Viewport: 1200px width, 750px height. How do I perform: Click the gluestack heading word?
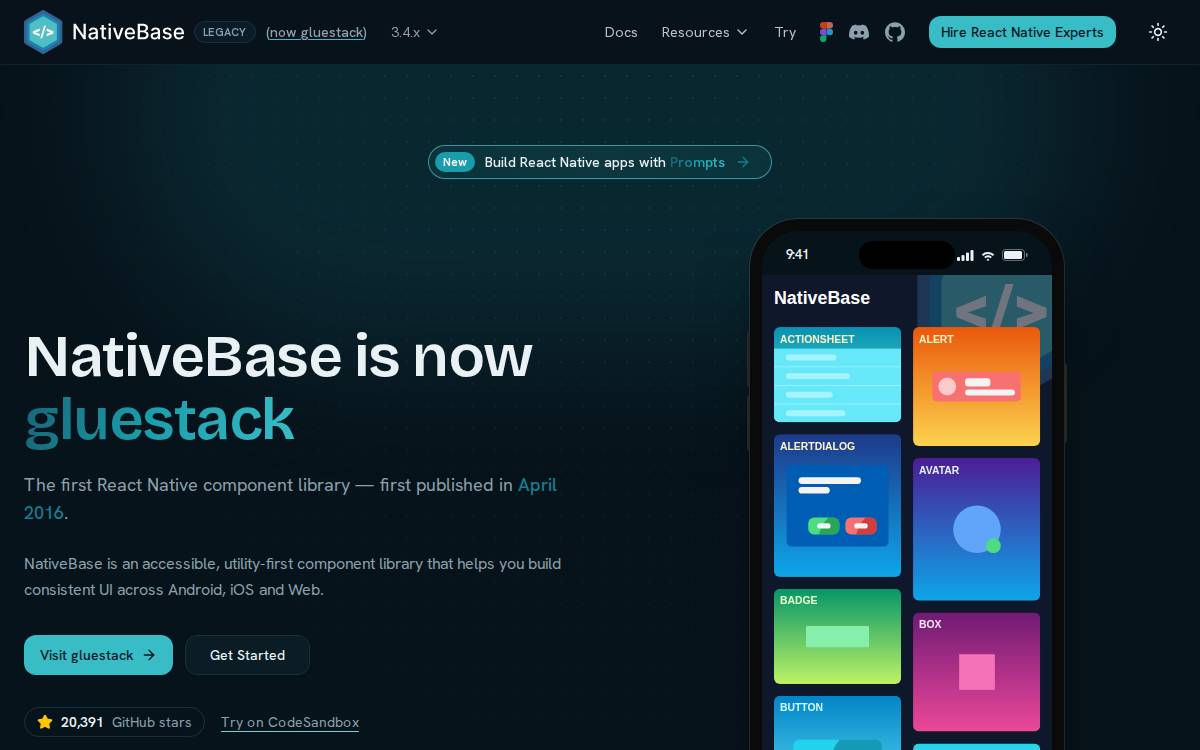coord(159,420)
